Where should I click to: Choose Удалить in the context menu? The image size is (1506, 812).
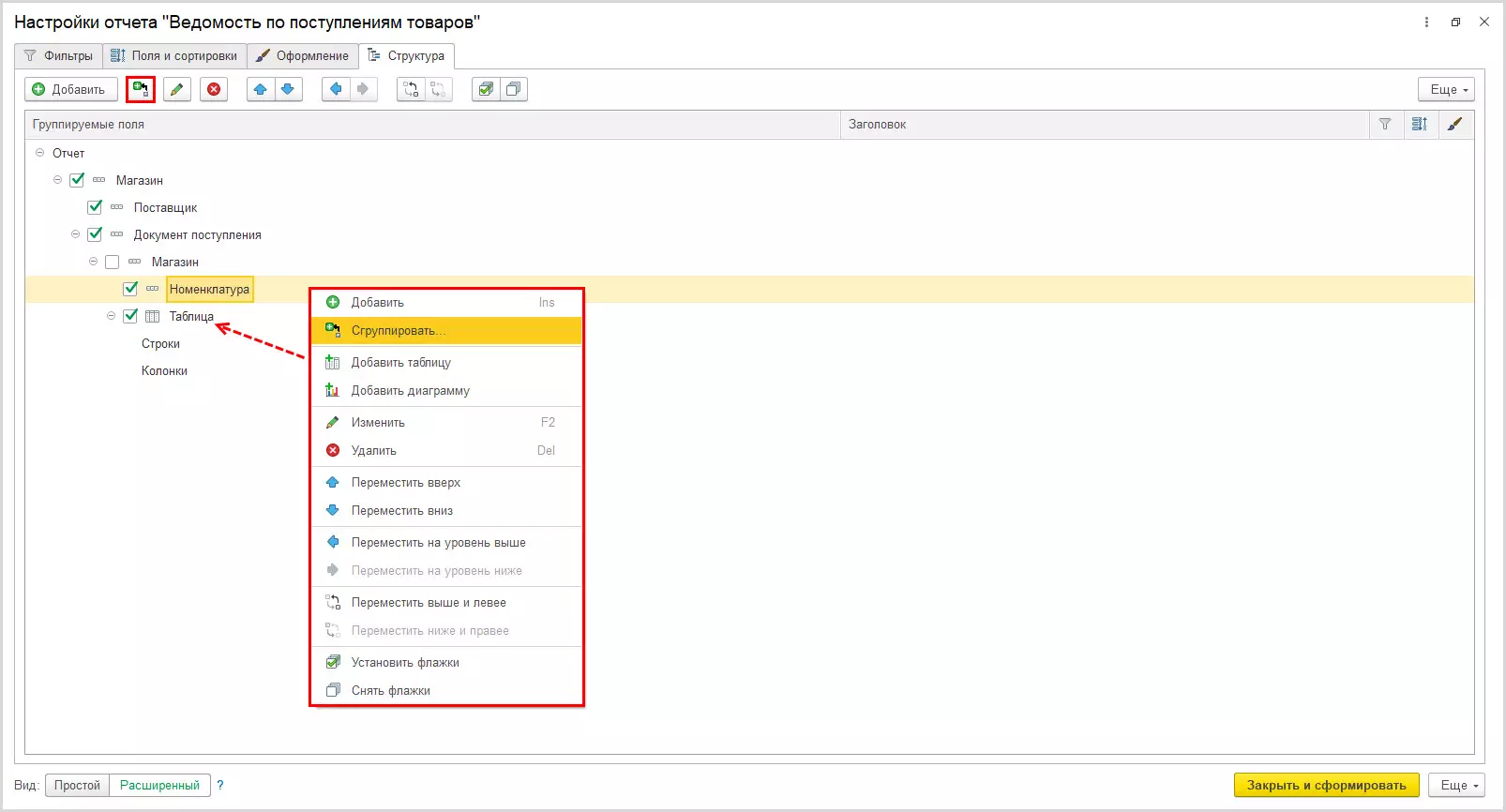pyautogui.click(x=446, y=451)
